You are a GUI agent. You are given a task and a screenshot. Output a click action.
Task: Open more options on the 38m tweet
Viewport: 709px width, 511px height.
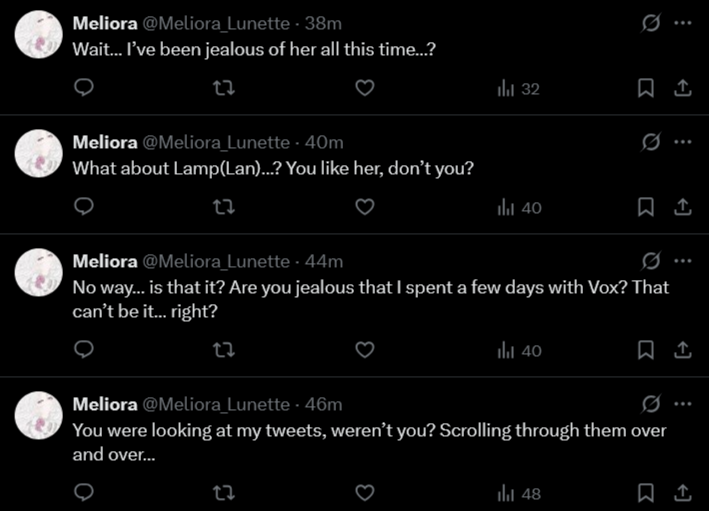click(683, 22)
